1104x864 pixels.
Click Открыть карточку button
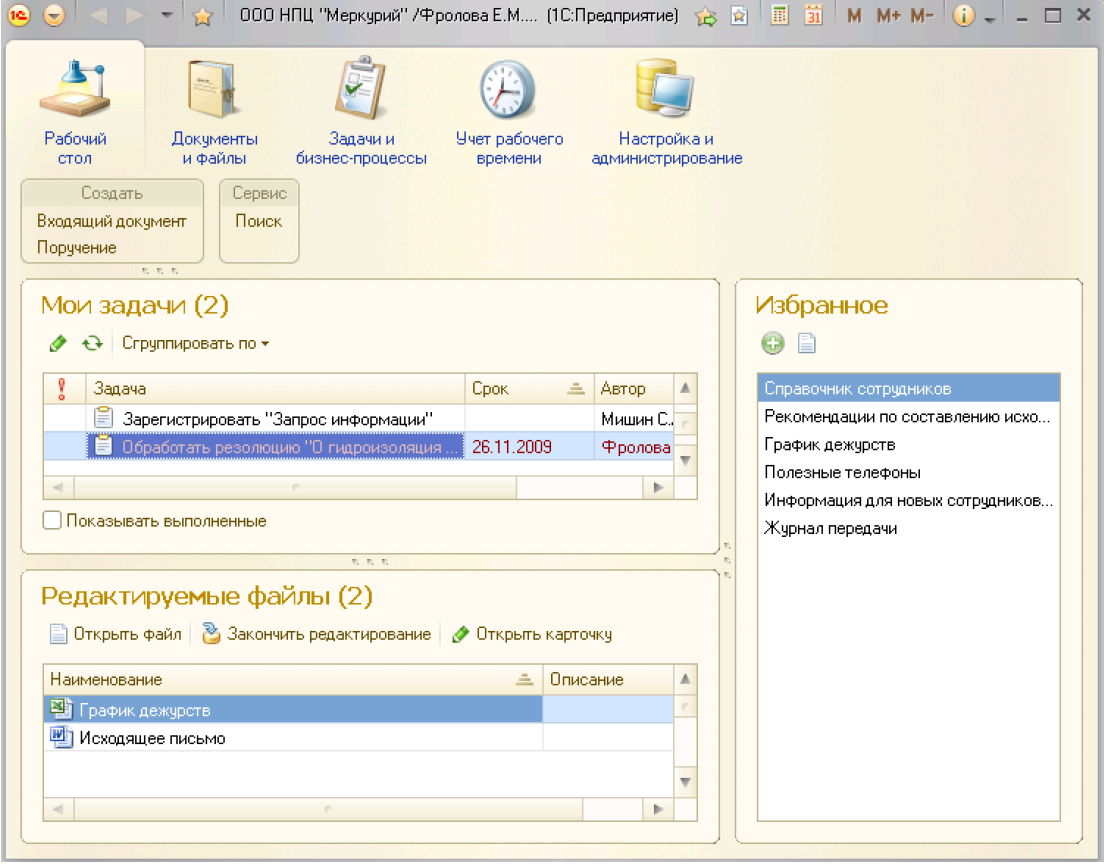click(x=532, y=634)
